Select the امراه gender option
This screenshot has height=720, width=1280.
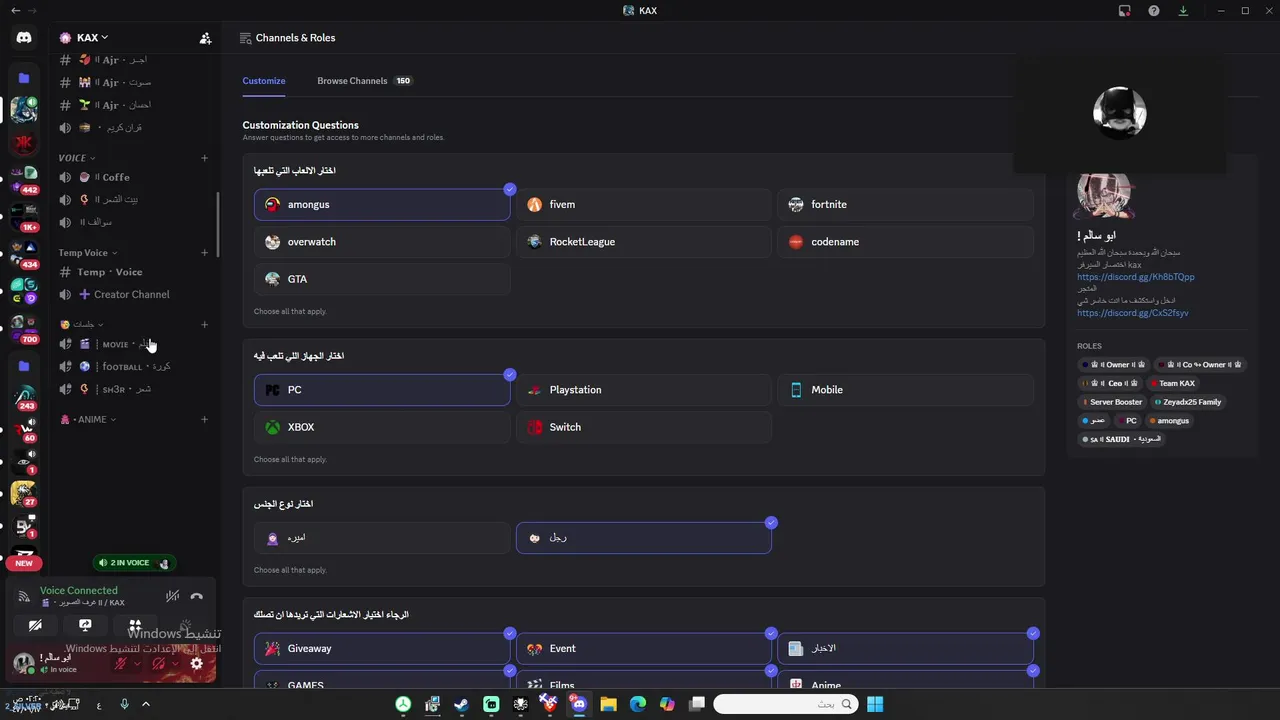(382, 538)
